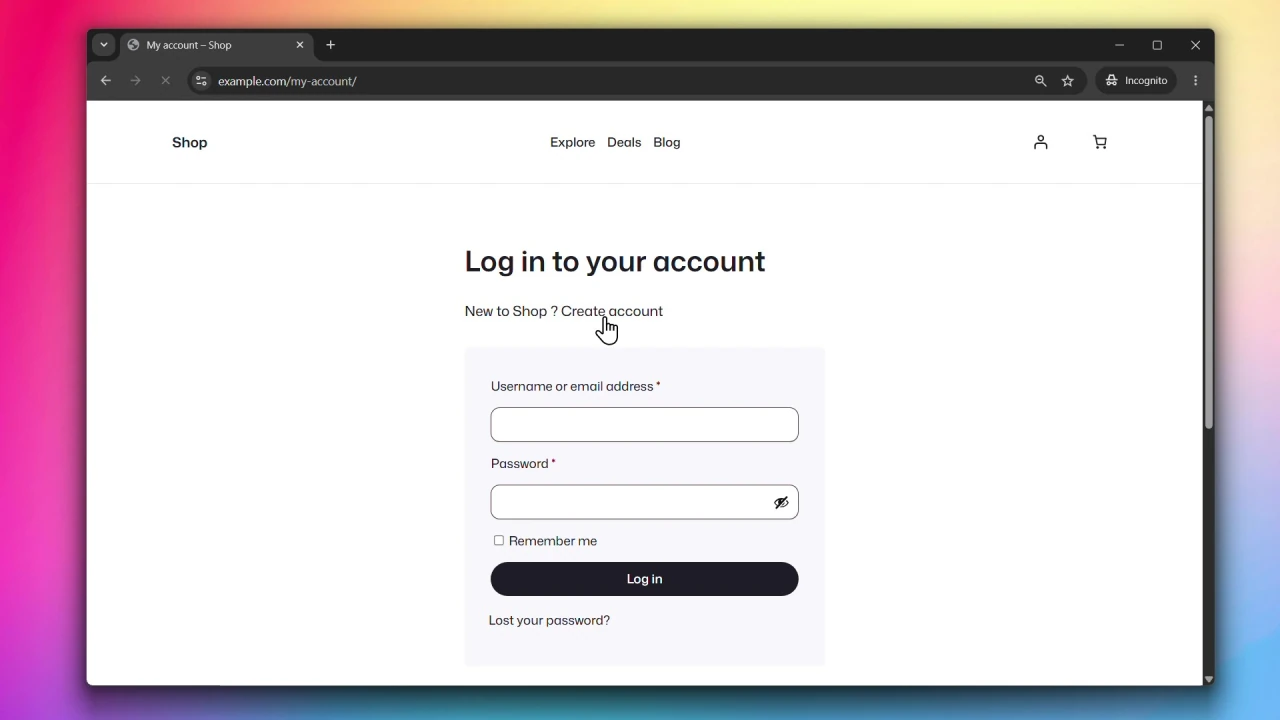Open the user account icon in header
Viewport: 1280px width, 720px height.
click(1041, 143)
